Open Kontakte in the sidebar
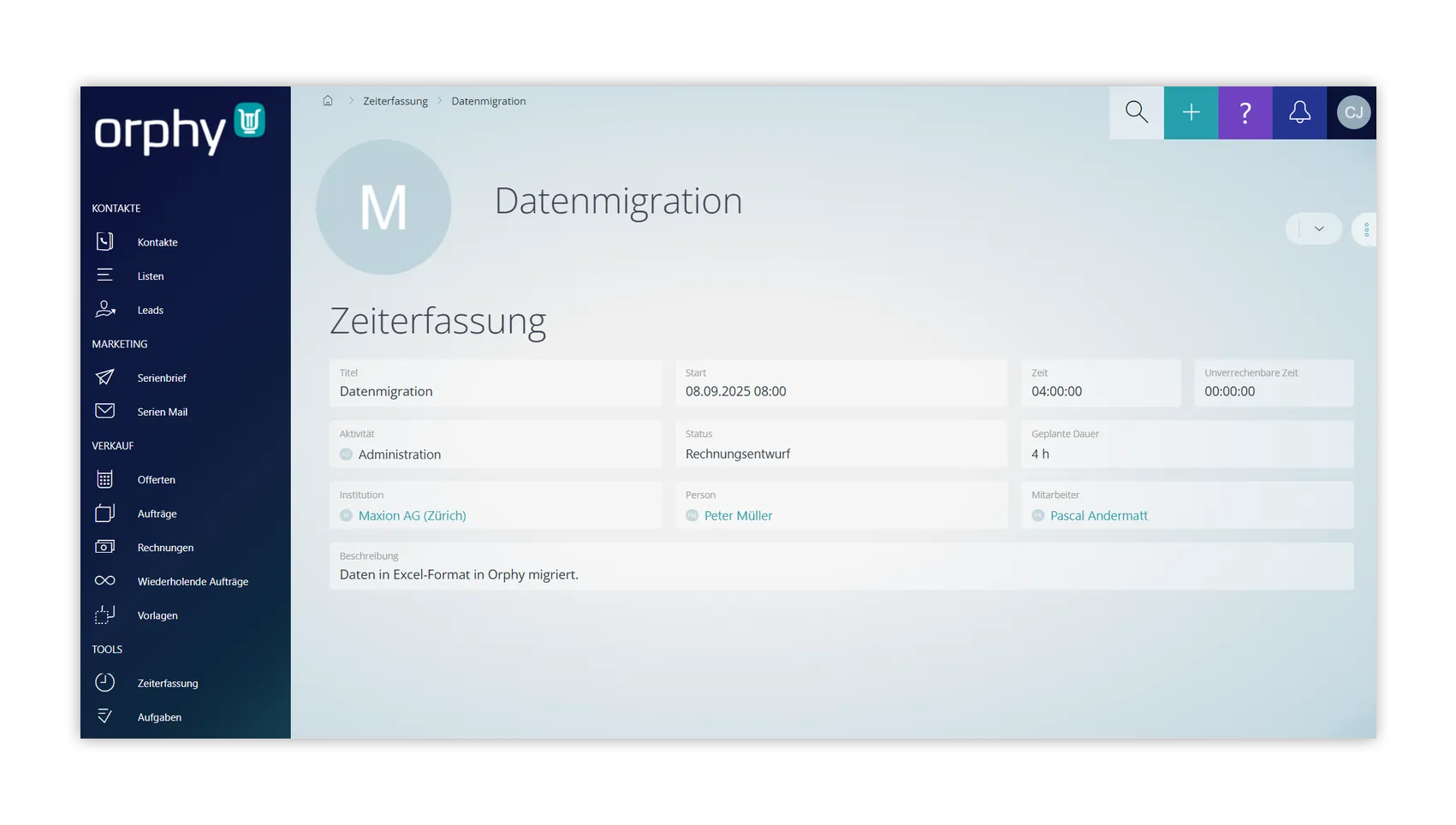The width and height of the screenshot is (1456, 825). click(157, 242)
